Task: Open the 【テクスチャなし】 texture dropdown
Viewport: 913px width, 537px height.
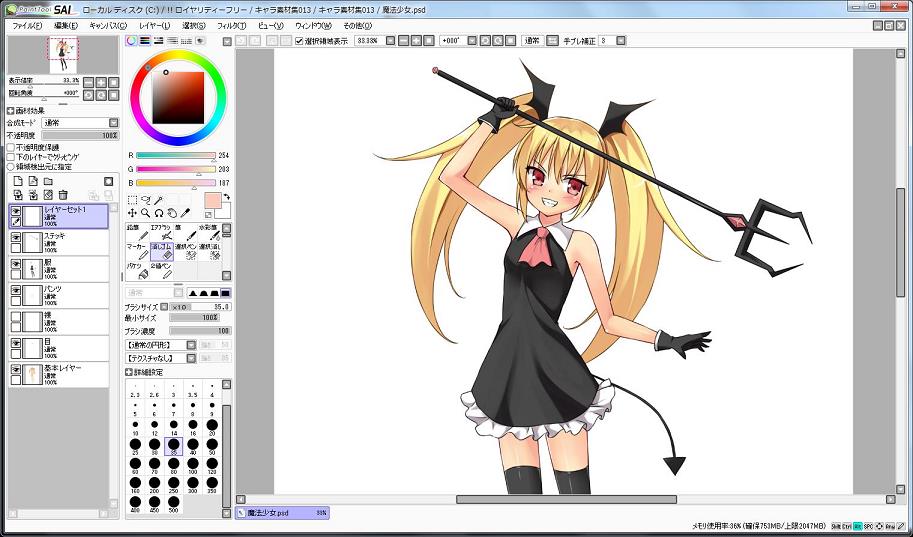Action: (159, 357)
